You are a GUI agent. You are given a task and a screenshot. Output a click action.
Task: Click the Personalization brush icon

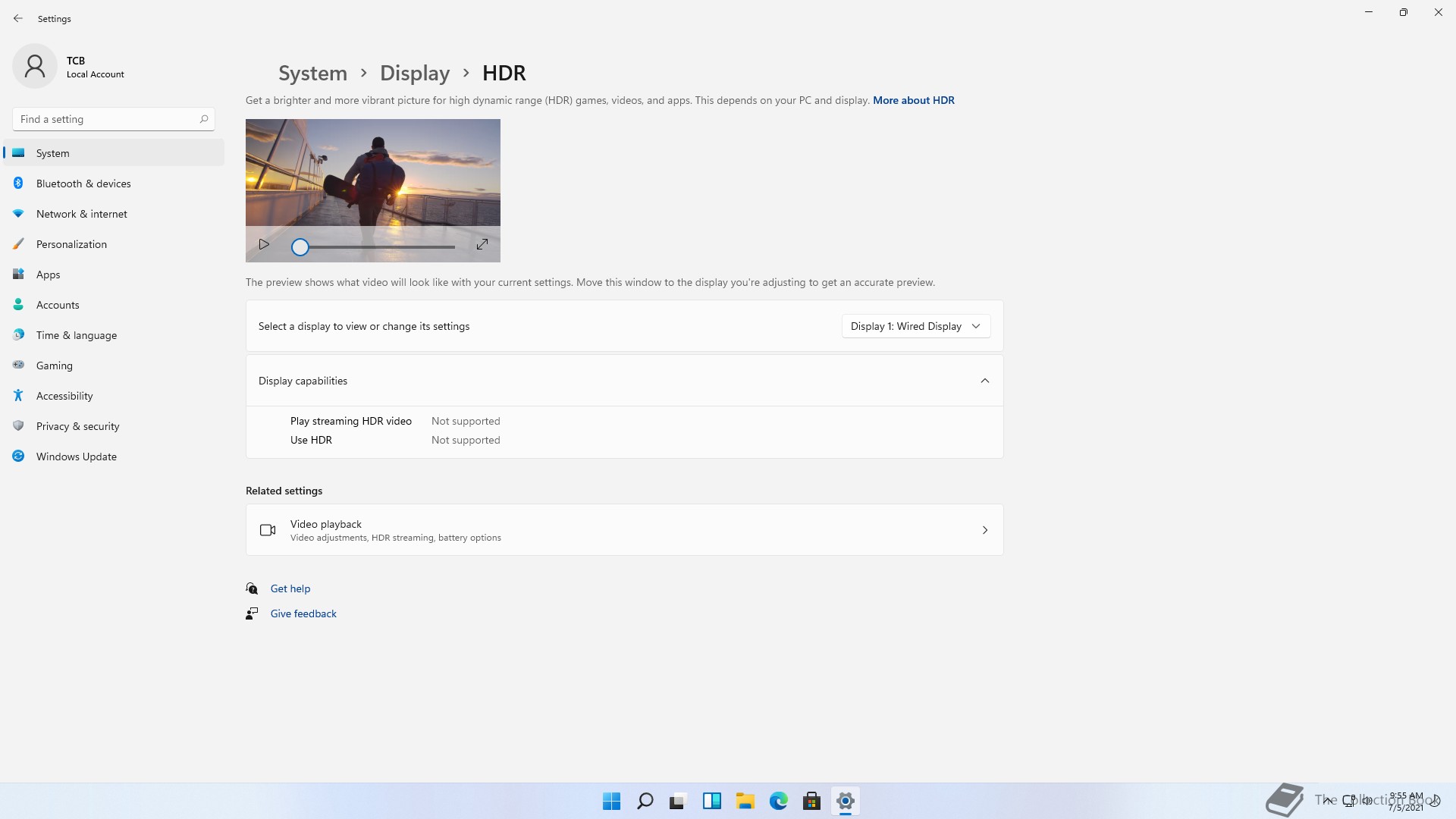18,244
